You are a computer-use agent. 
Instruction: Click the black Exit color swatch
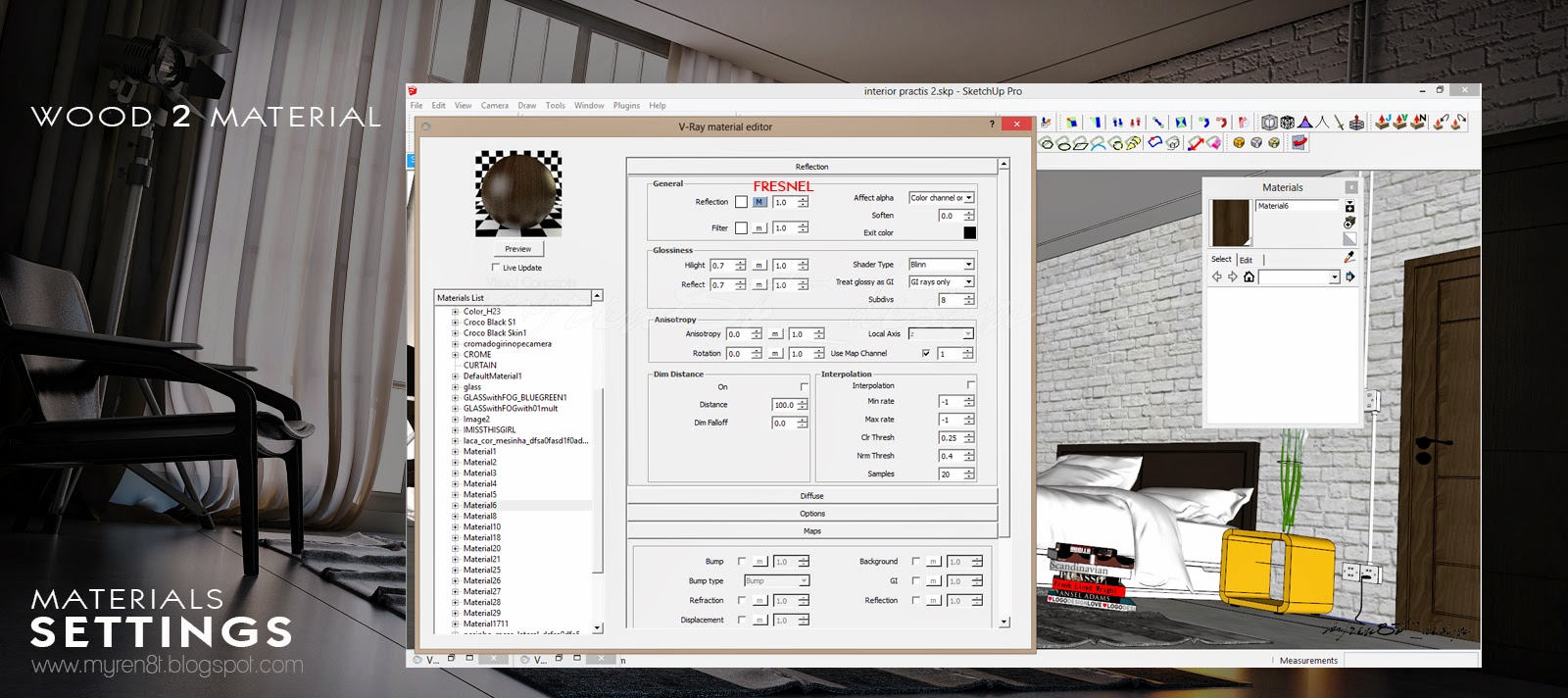(x=969, y=232)
